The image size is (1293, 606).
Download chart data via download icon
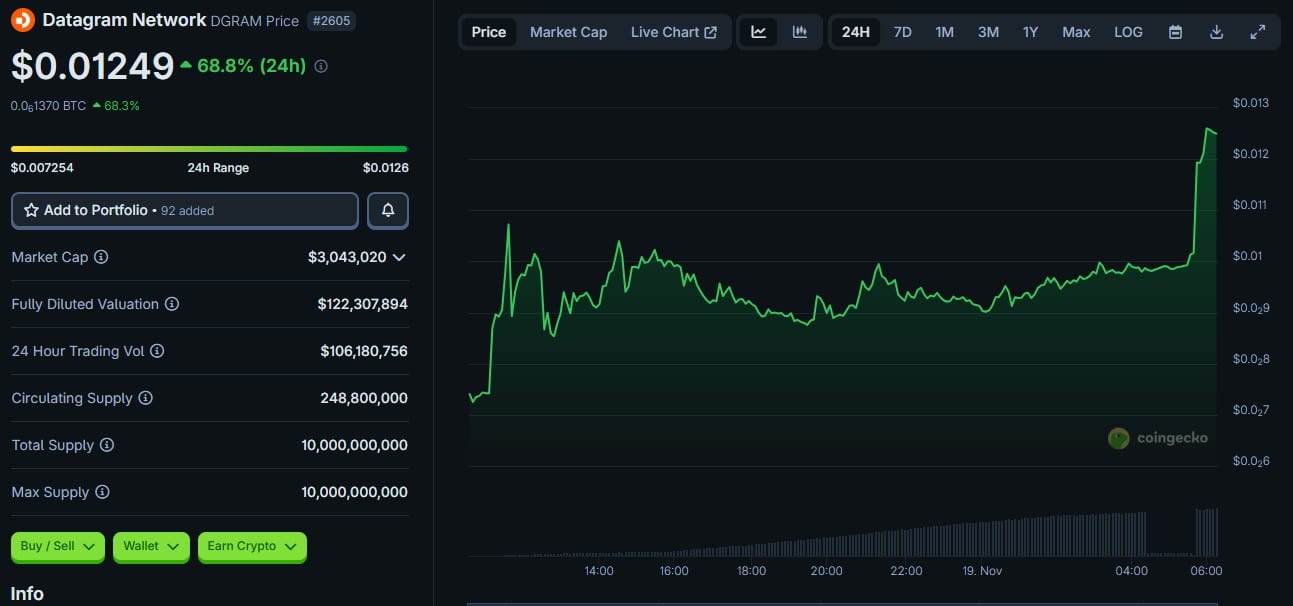click(1217, 32)
